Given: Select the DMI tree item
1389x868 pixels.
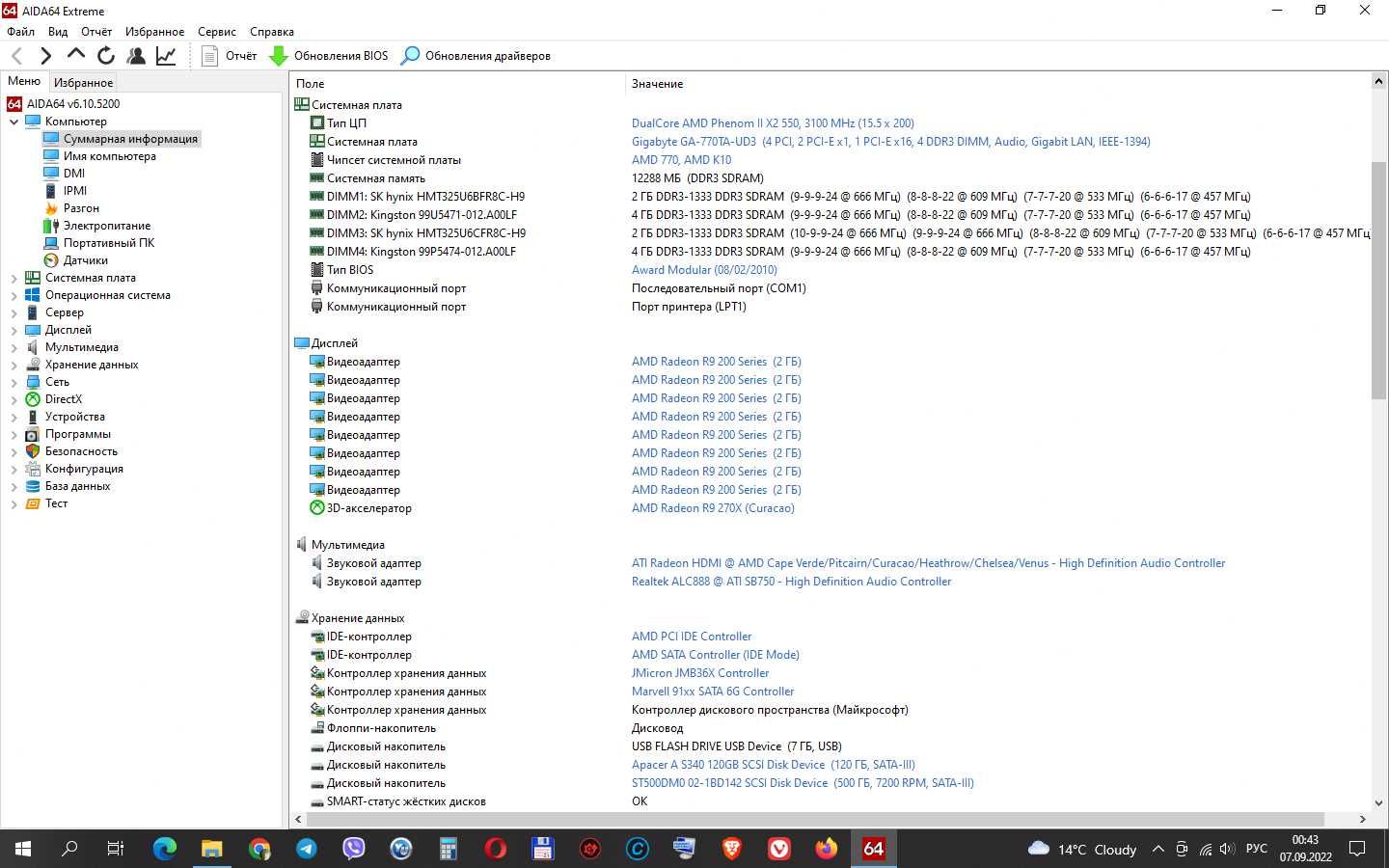Looking at the screenshot, I should click(x=73, y=174).
